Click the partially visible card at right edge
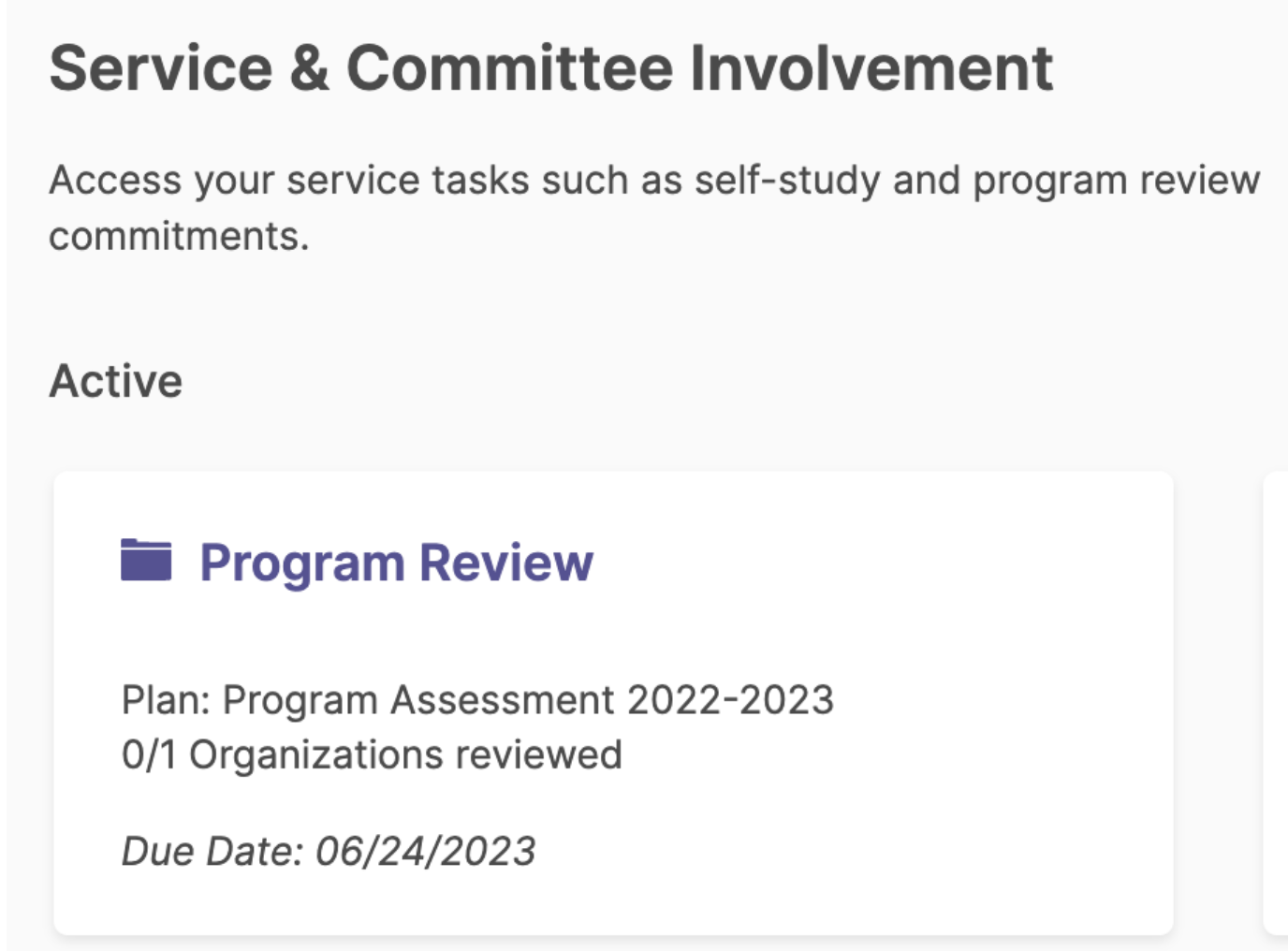Viewport: 1288px width, 951px height. [1275, 702]
